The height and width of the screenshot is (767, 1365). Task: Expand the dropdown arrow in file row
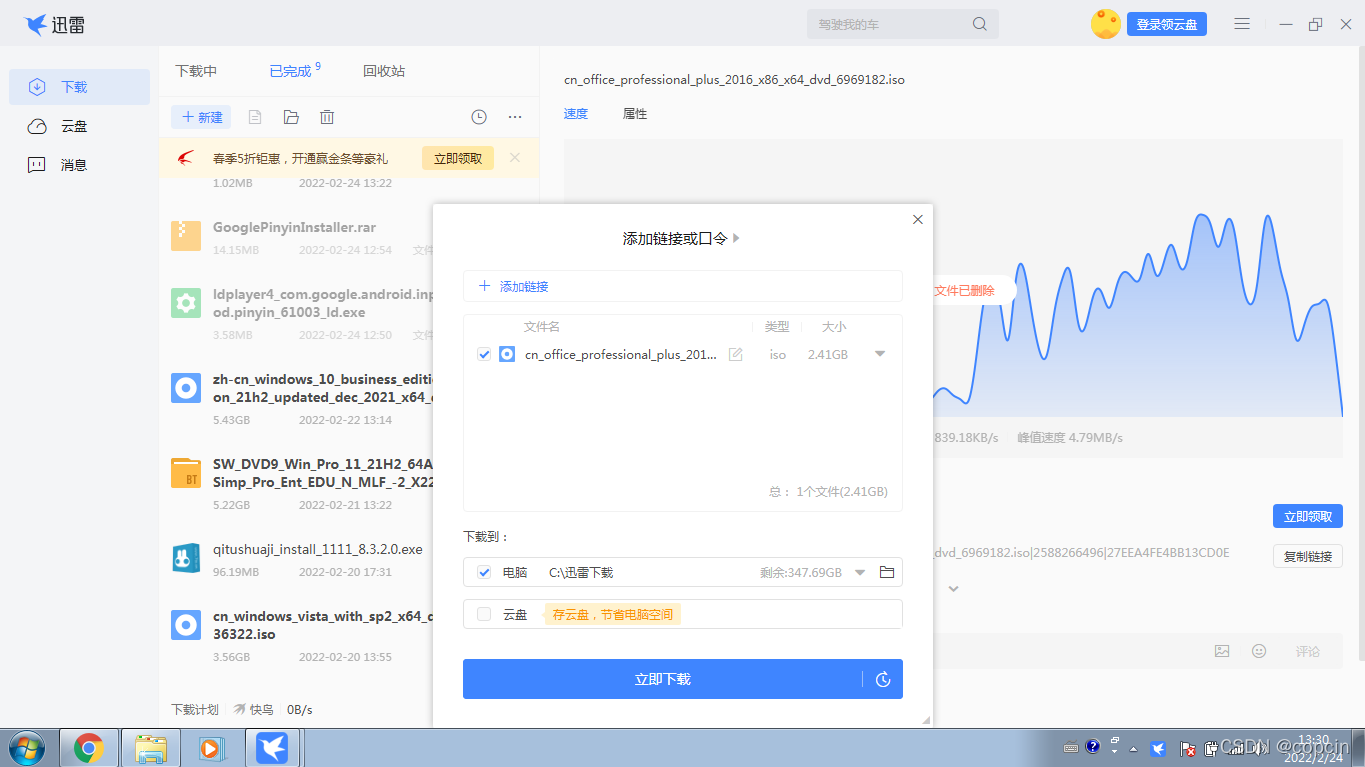pos(880,354)
